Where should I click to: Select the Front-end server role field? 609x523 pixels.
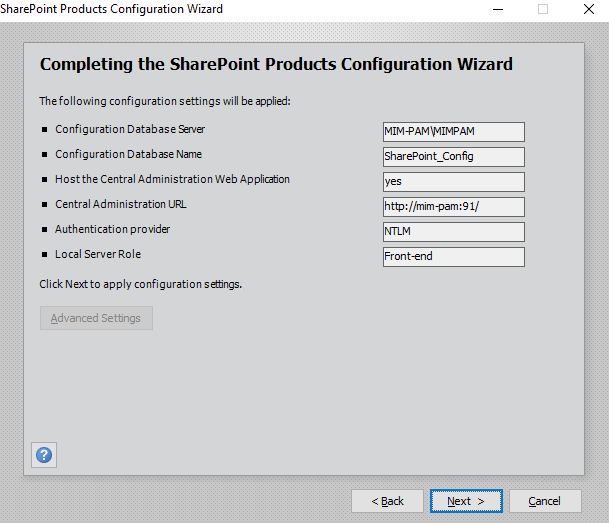tap(453, 256)
